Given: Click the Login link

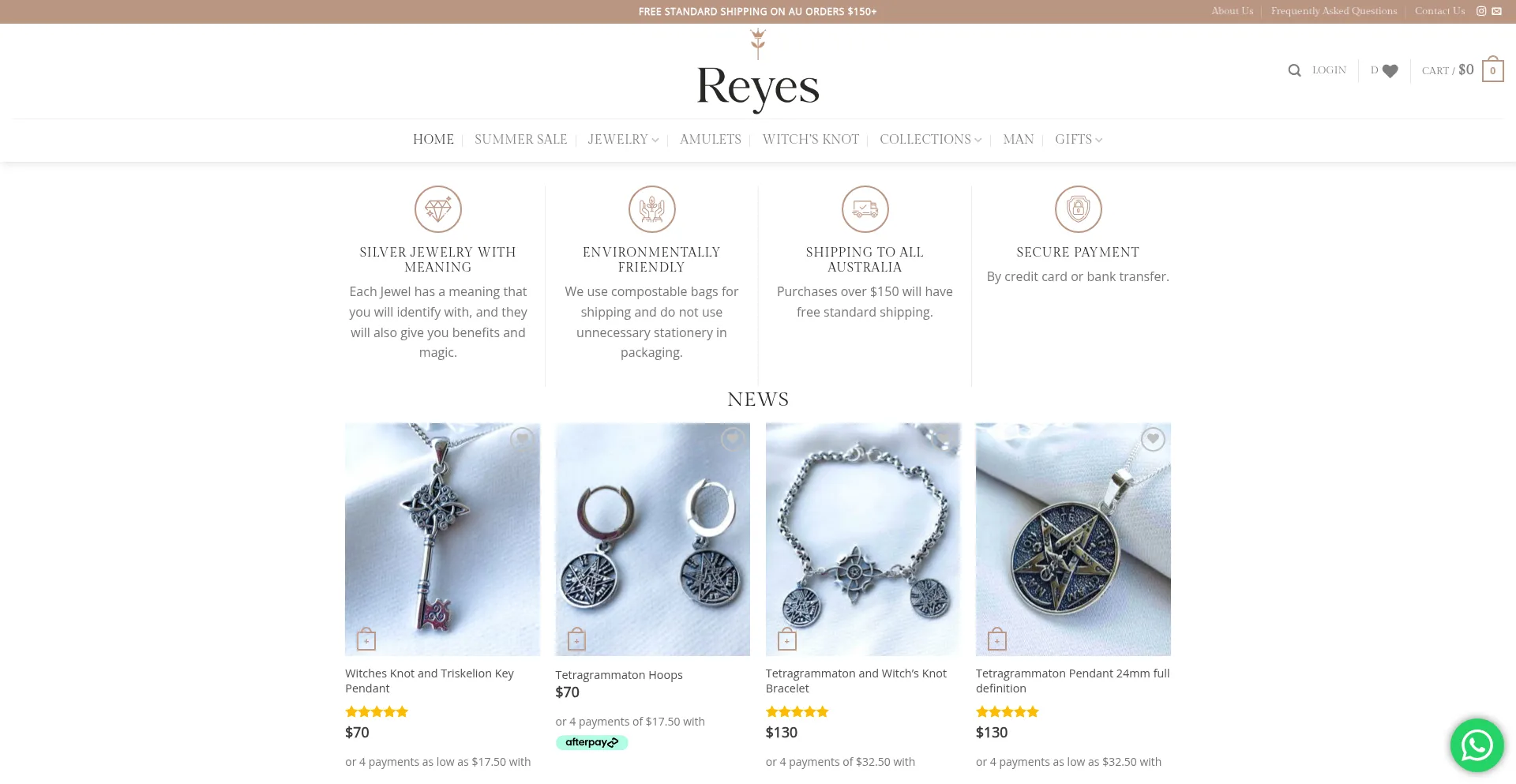Looking at the screenshot, I should pos(1329,70).
